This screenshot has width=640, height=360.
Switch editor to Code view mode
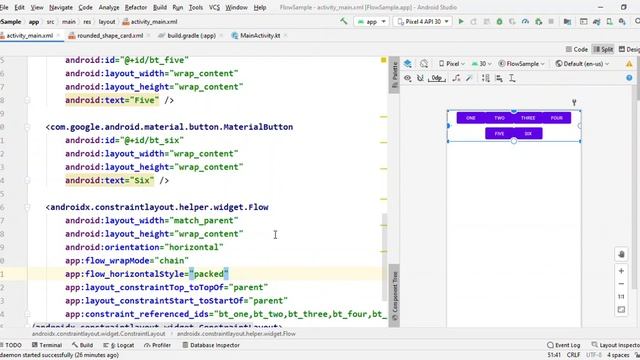[x=577, y=49]
